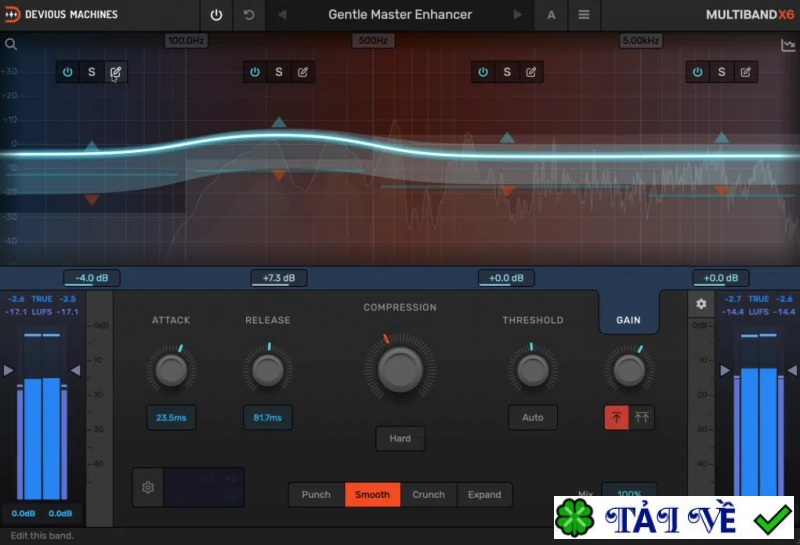
Task: Click the 23.5ms attack value field
Action: point(171,417)
